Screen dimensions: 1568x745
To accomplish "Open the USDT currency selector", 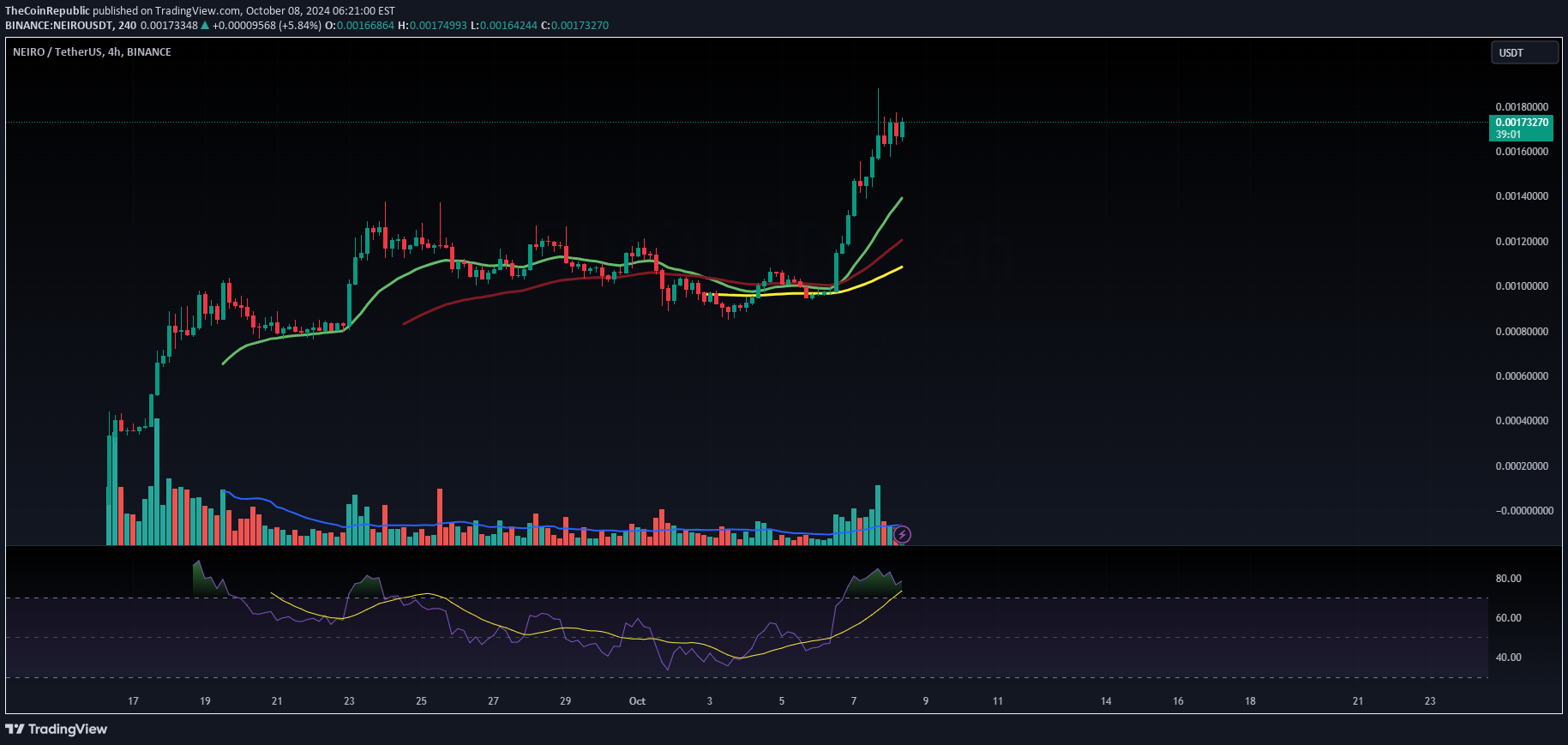I will pos(1524,52).
